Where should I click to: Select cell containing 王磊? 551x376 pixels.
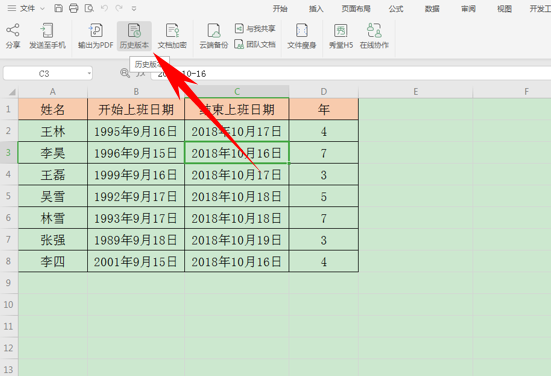click(x=53, y=175)
